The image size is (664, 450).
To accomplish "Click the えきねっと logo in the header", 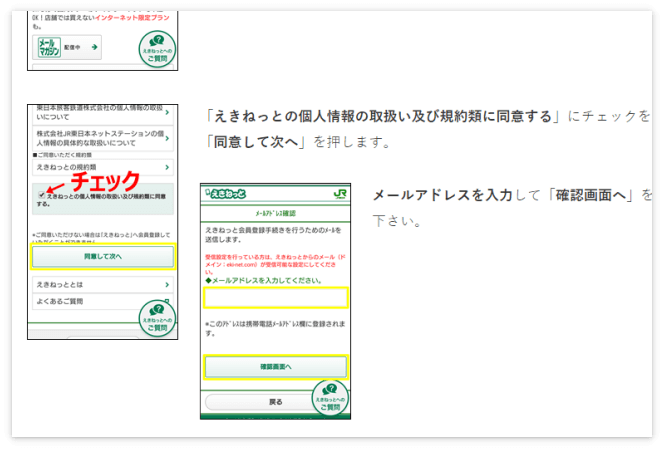I will 226,194.
